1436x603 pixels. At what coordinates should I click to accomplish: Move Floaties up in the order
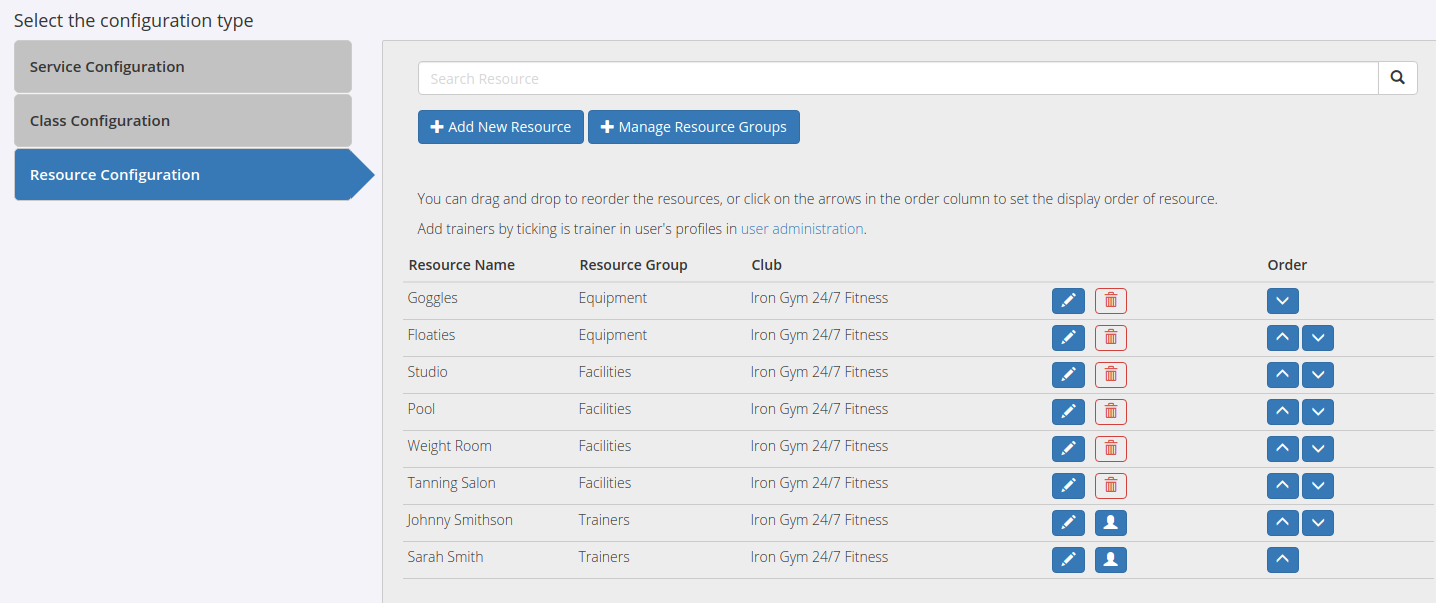[1282, 337]
